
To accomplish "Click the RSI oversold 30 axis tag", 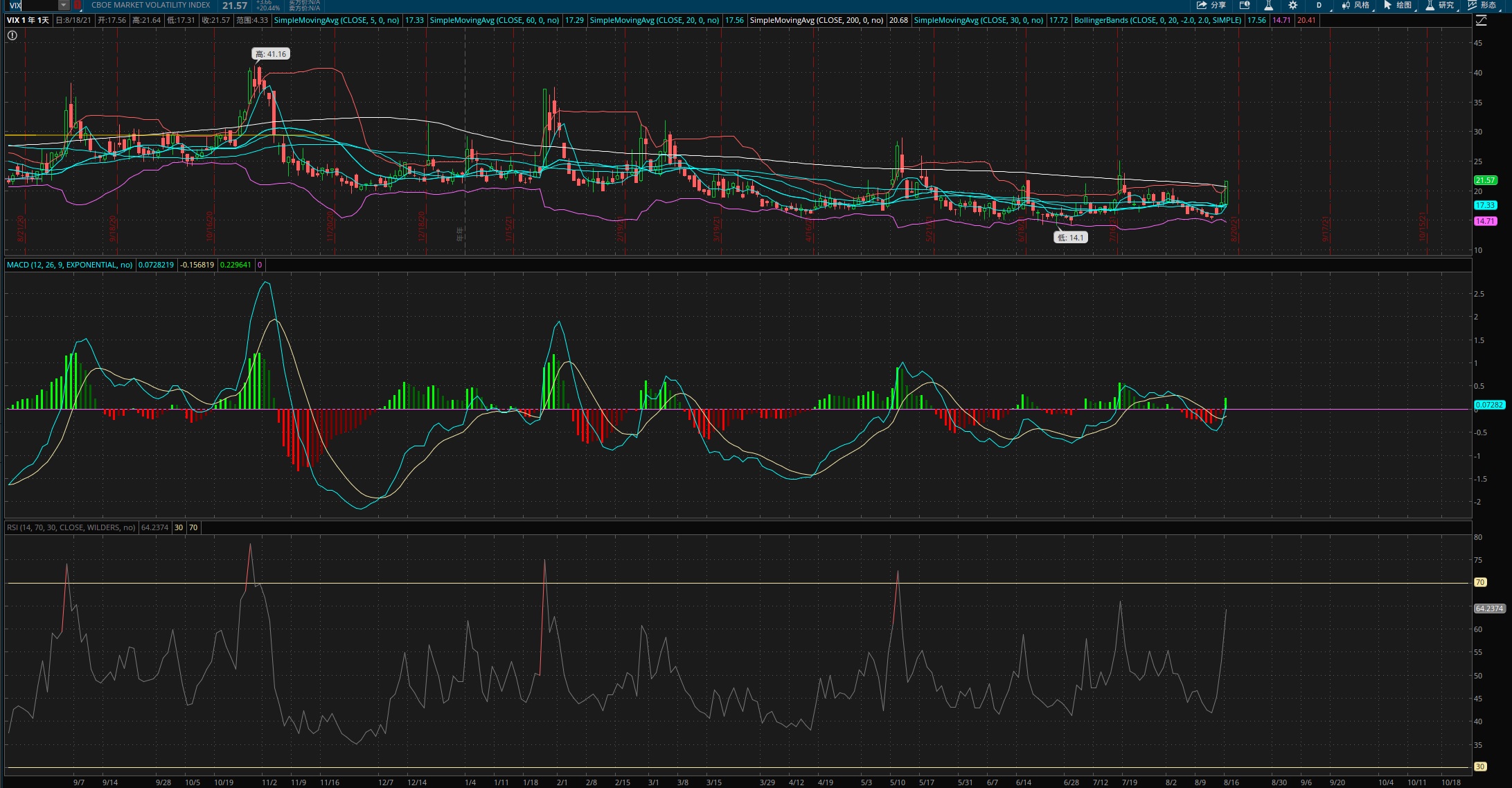I will coord(1480,767).
